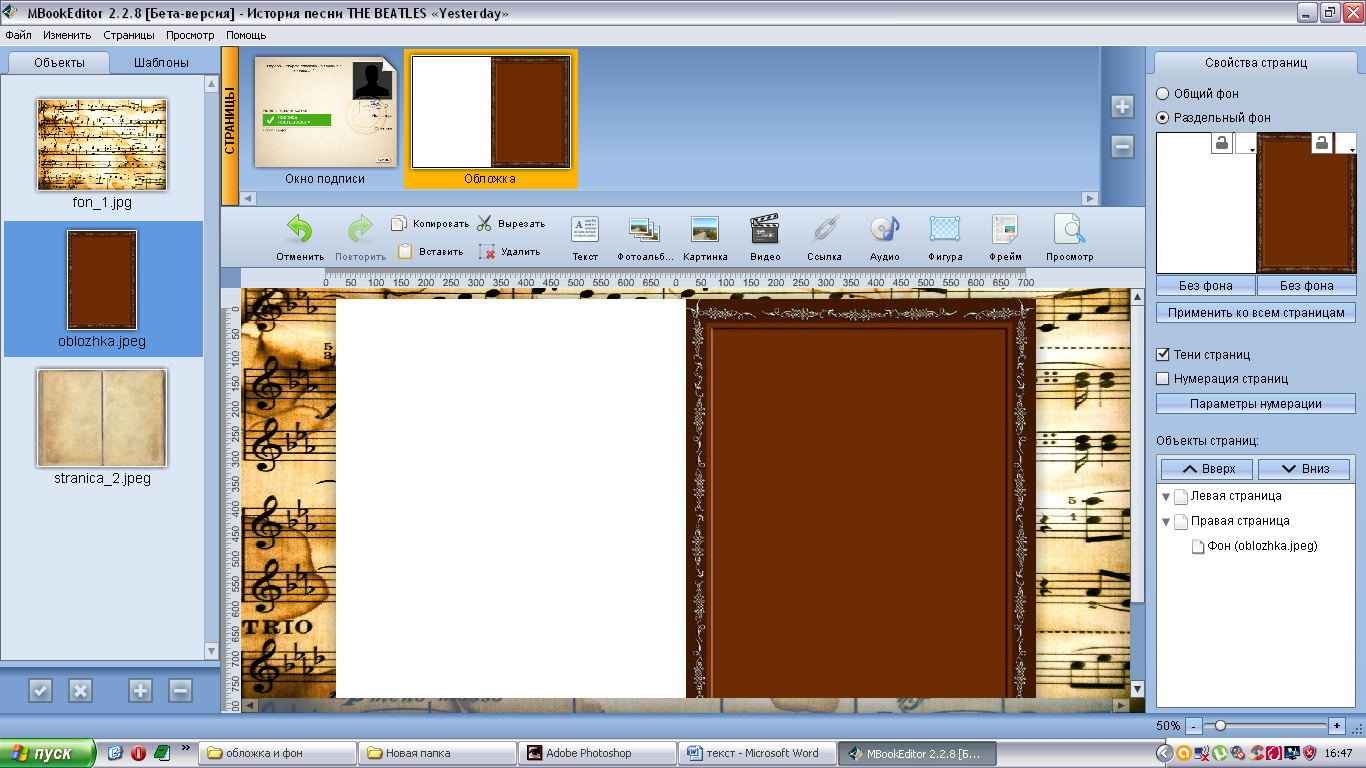
Task: Lock the left page background
Action: [1222, 143]
